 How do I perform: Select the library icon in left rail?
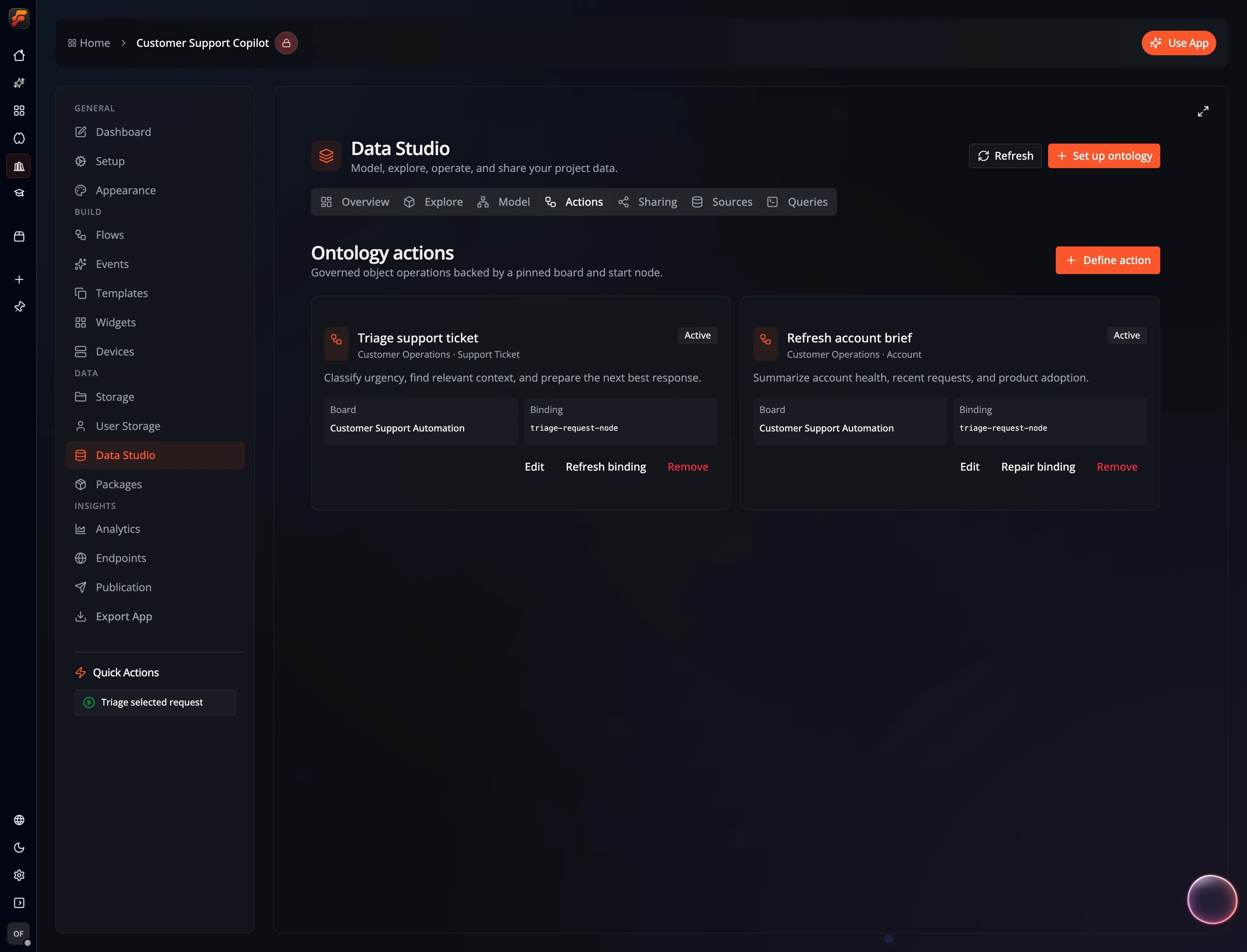point(19,166)
